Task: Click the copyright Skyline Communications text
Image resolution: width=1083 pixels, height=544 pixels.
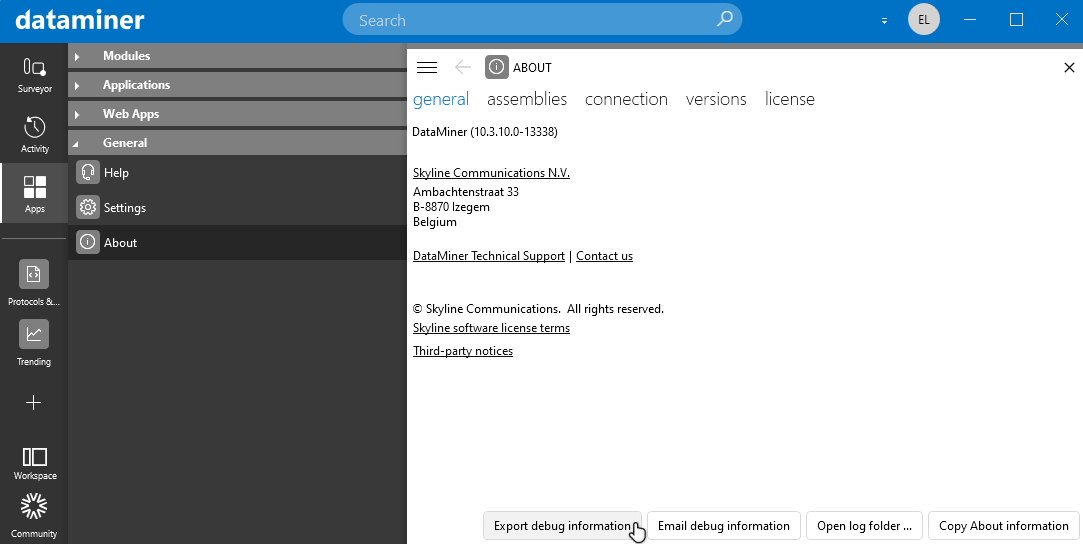Action: click(538, 309)
